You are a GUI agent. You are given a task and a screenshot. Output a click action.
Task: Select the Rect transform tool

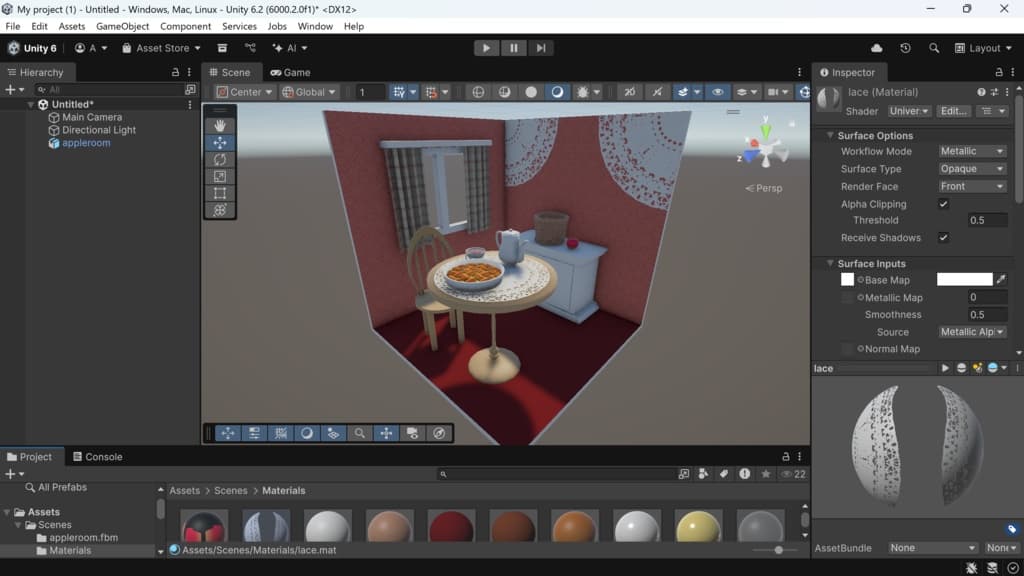[x=220, y=193]
